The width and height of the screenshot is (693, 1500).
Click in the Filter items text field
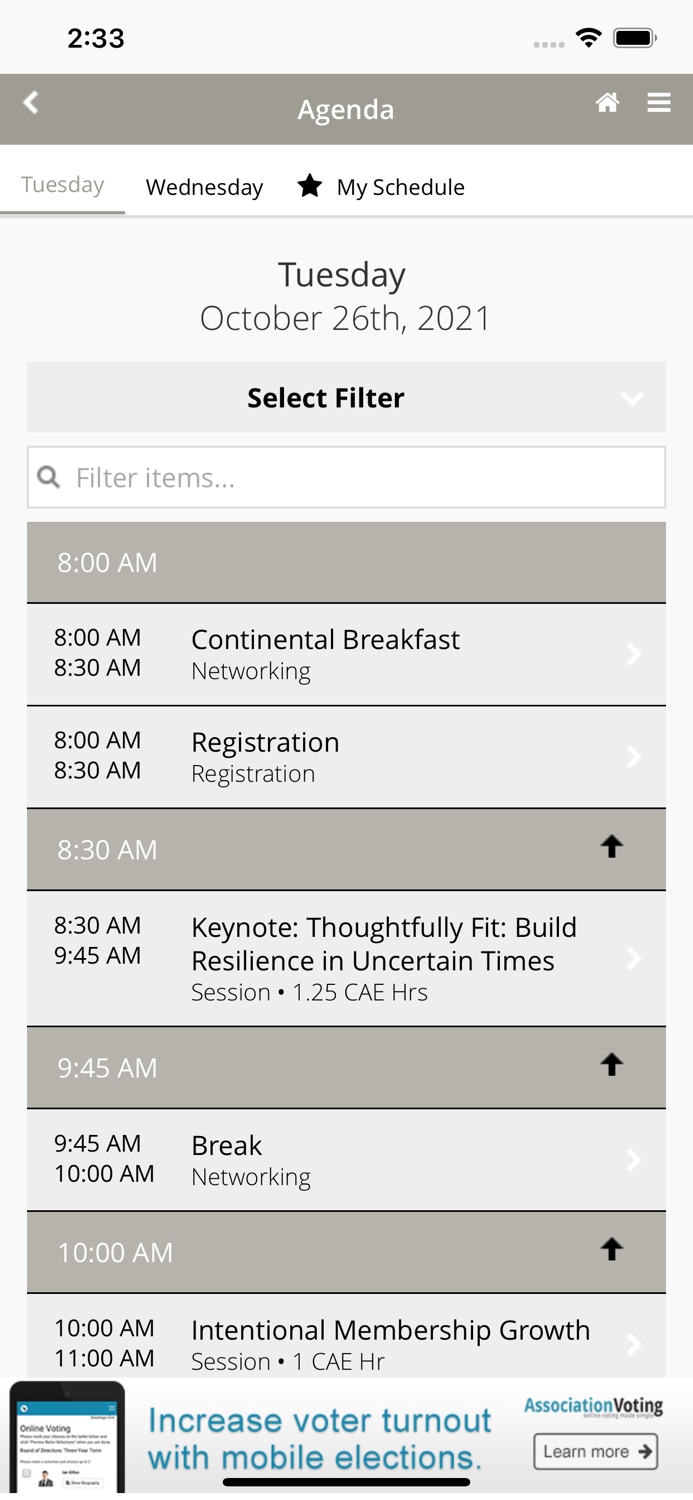click(x=300, y=477)
